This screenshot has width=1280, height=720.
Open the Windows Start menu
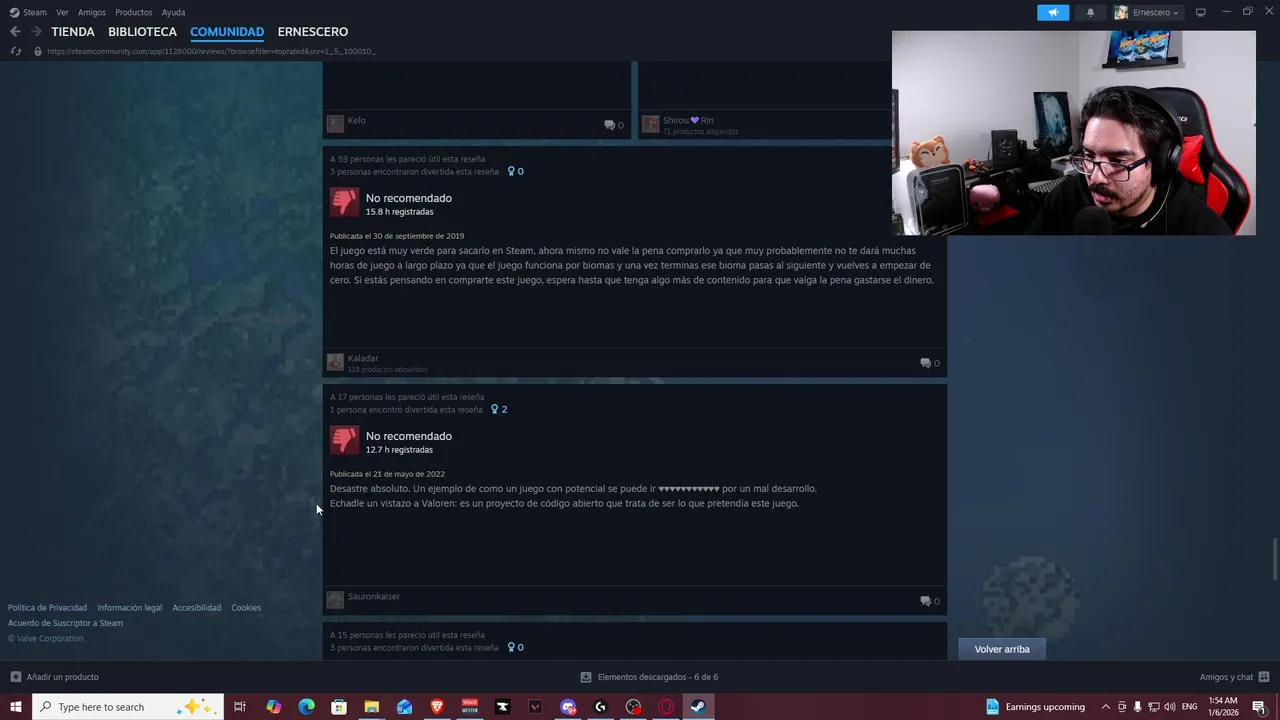pyautogui.click(x=16, y=707)
